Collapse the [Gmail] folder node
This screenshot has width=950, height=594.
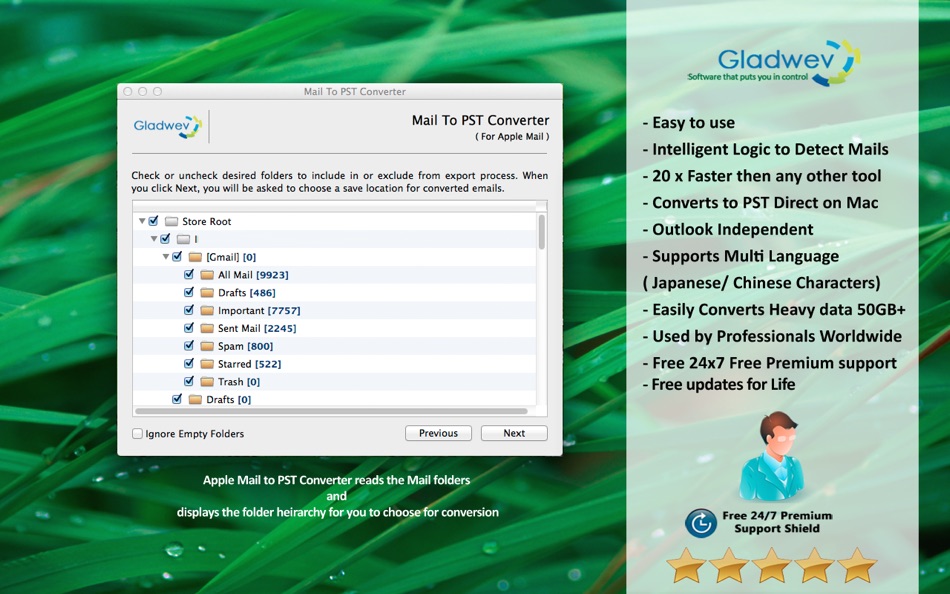[x=165, y=257]
